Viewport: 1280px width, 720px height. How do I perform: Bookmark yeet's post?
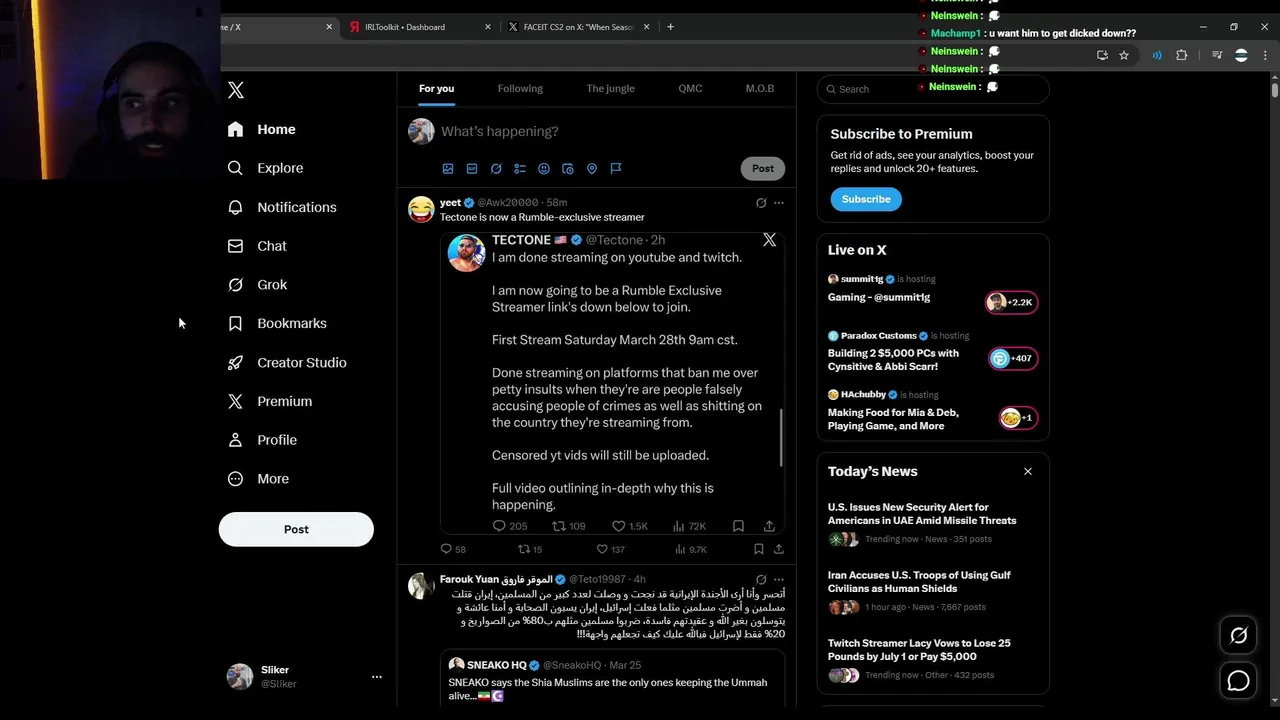click(x=759, y=549)
